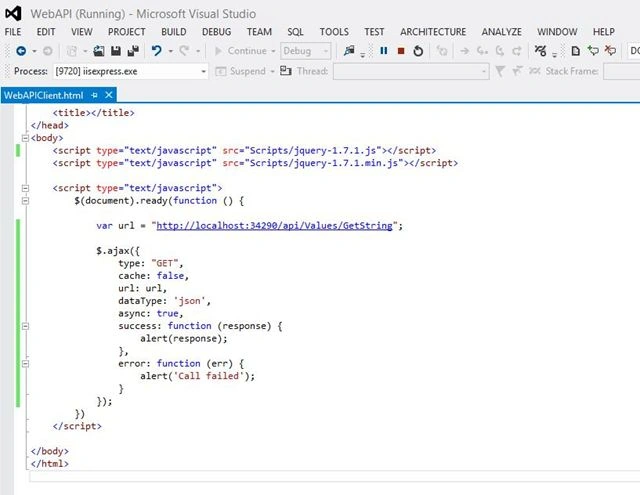This screenshot has height=495, width=640.
Task: Collapse the body tag outlining node
Action: [x=25, y=138]
